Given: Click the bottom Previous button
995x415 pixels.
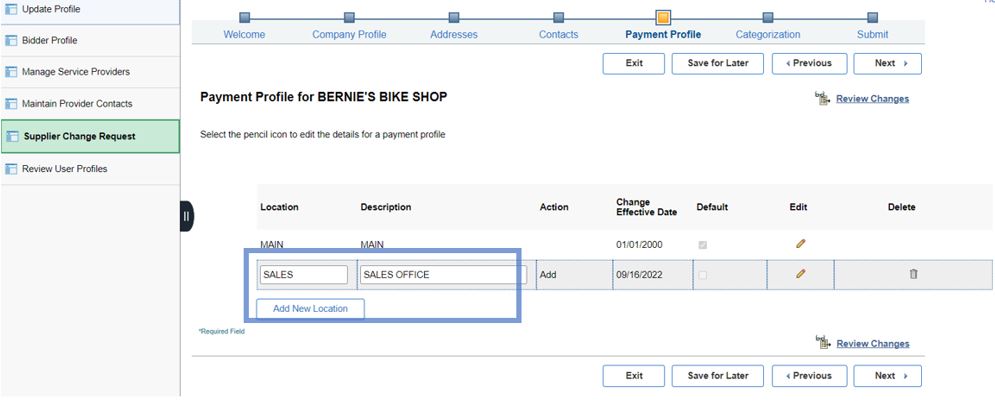Looking at the screenshot, I should (809, 376).
